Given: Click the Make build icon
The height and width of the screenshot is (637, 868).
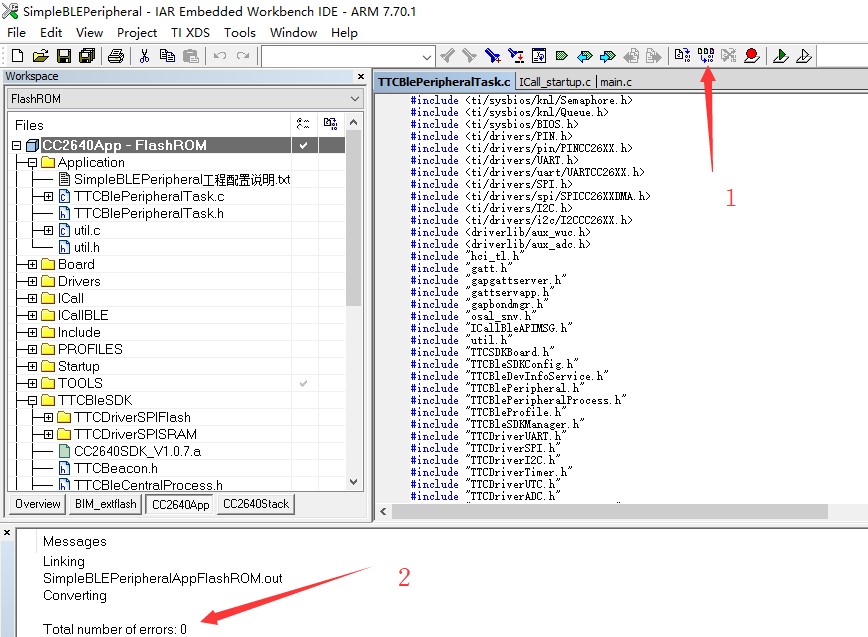Looking at the screenshot, I should pos(706,56).
